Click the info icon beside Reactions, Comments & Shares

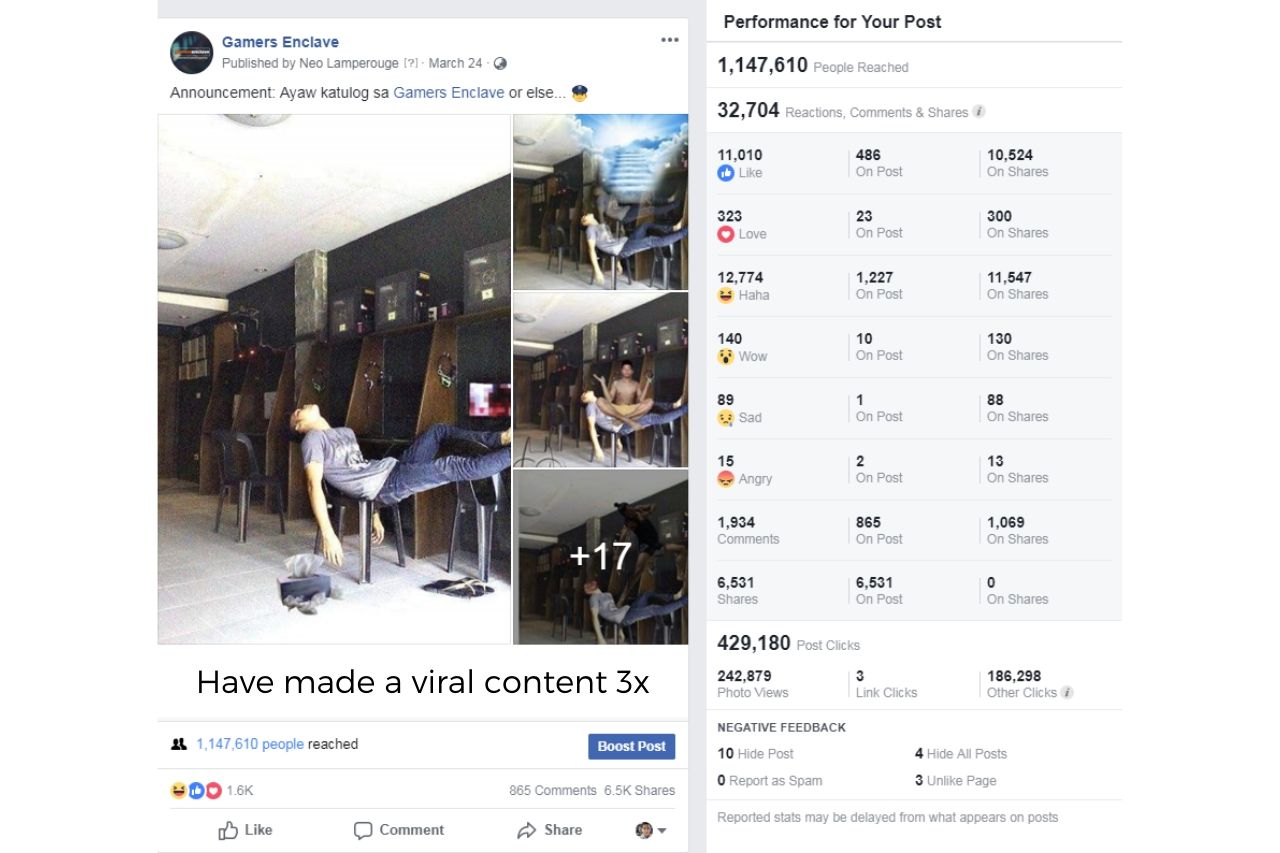pos(979,112)
